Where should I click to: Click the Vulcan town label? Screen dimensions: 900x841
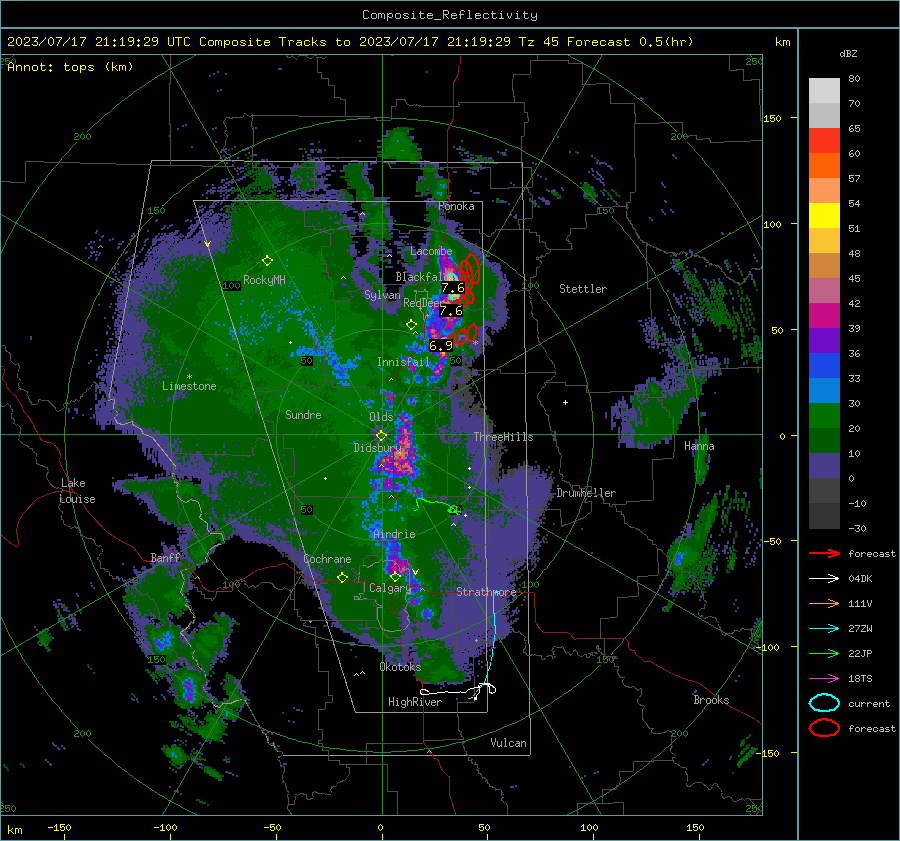[x=508, y=743]
